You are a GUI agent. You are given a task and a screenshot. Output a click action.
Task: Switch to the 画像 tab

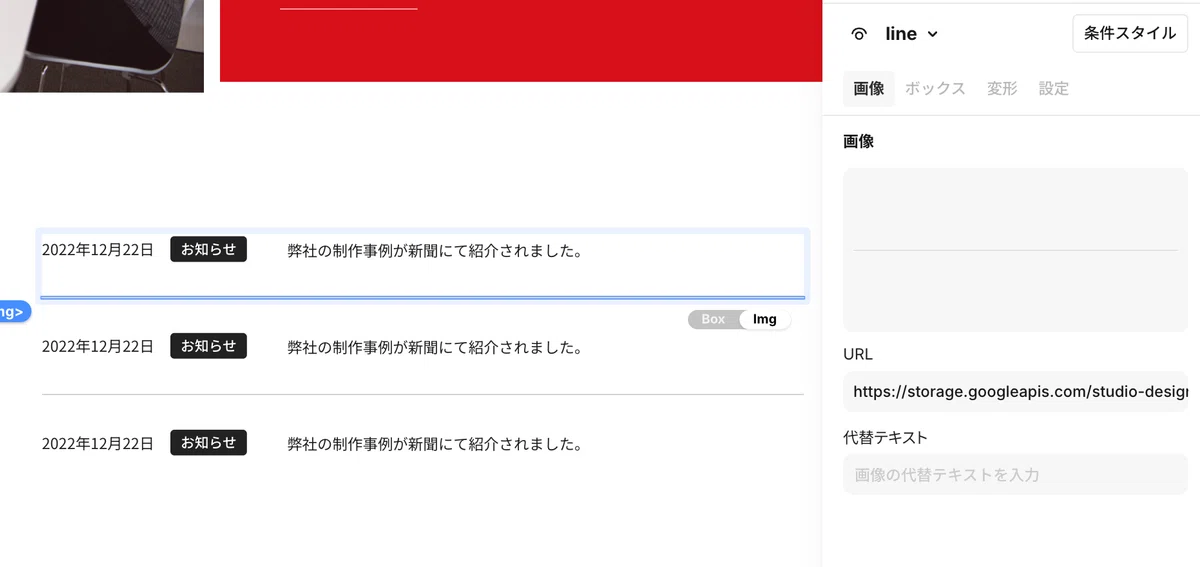click(x=869, y=88)
